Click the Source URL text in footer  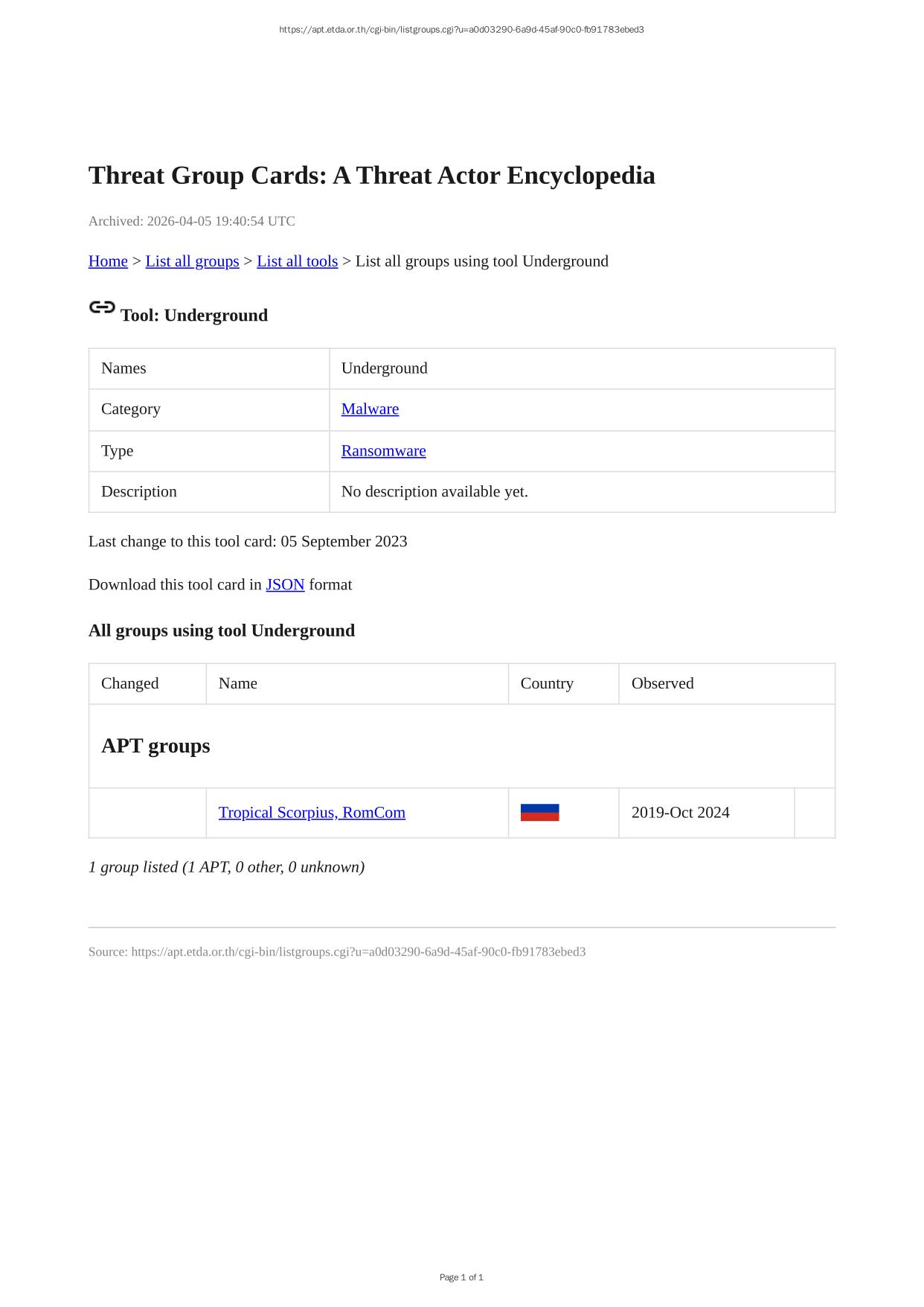337,952
